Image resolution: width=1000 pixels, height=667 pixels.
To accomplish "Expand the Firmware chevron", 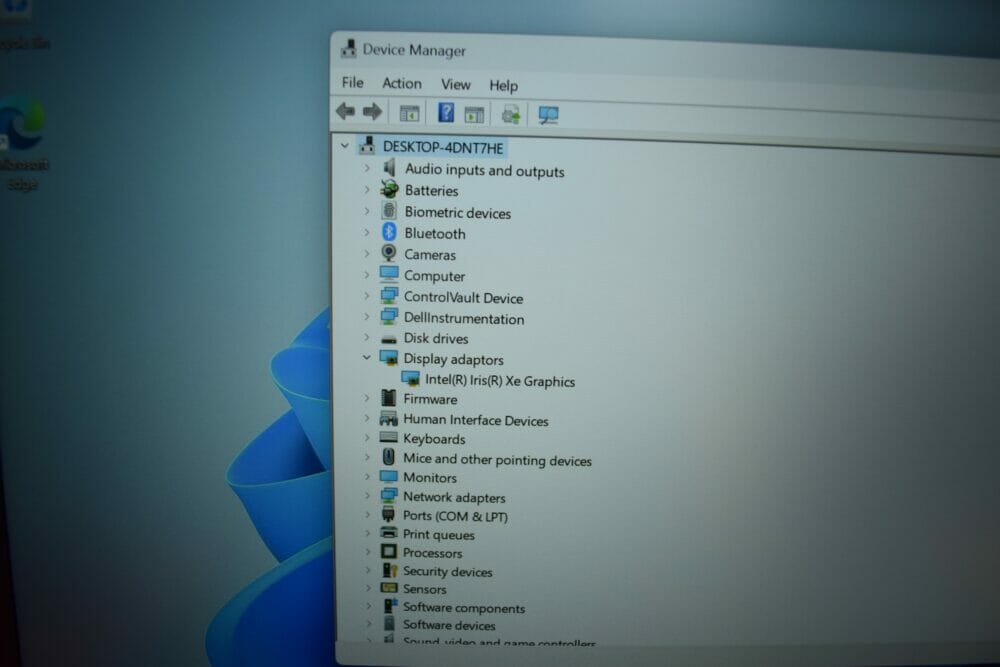I will [367, 398].
